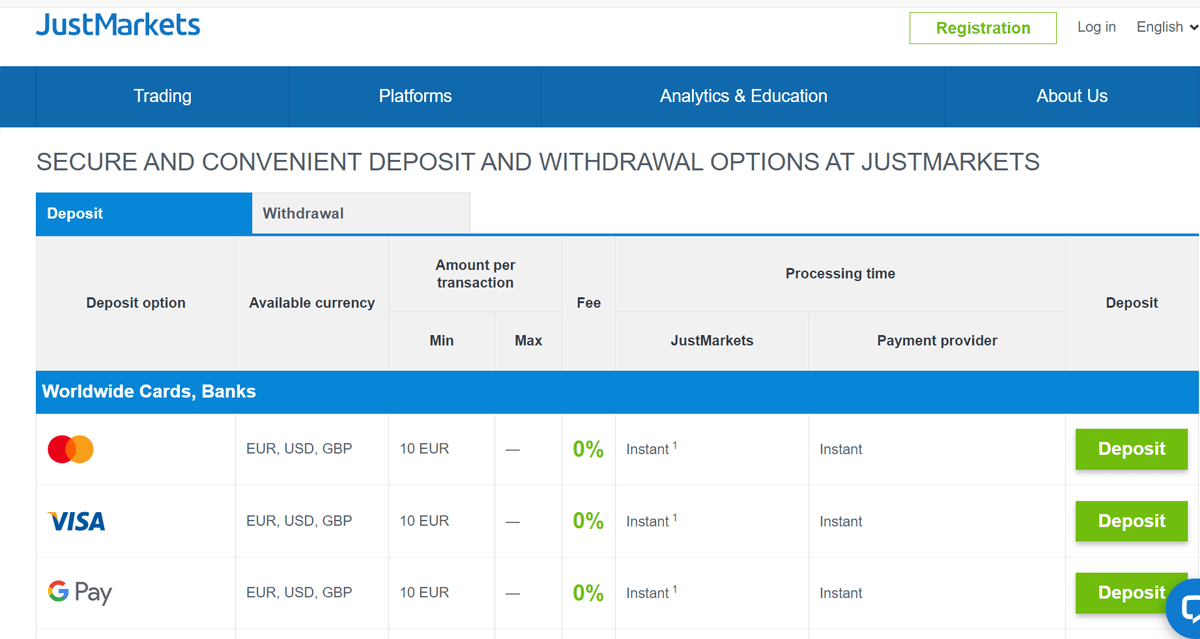
Task: Click the Registration button
Action: click(983, 28)
